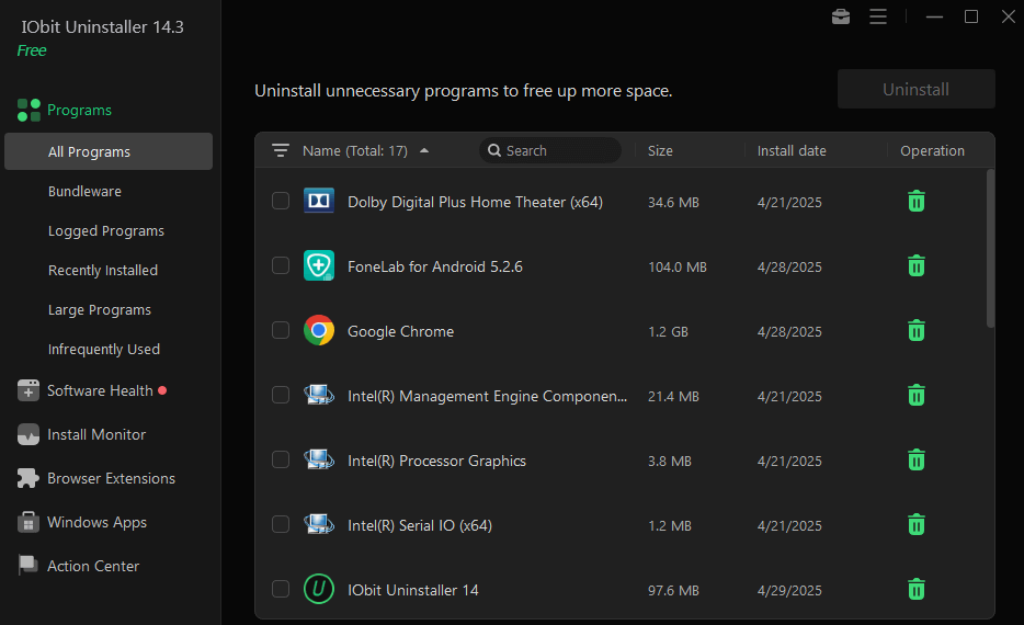Select the Google Chrome program name
The height and width of the screenshot is (625, 1024).
[x=400, y=331]
